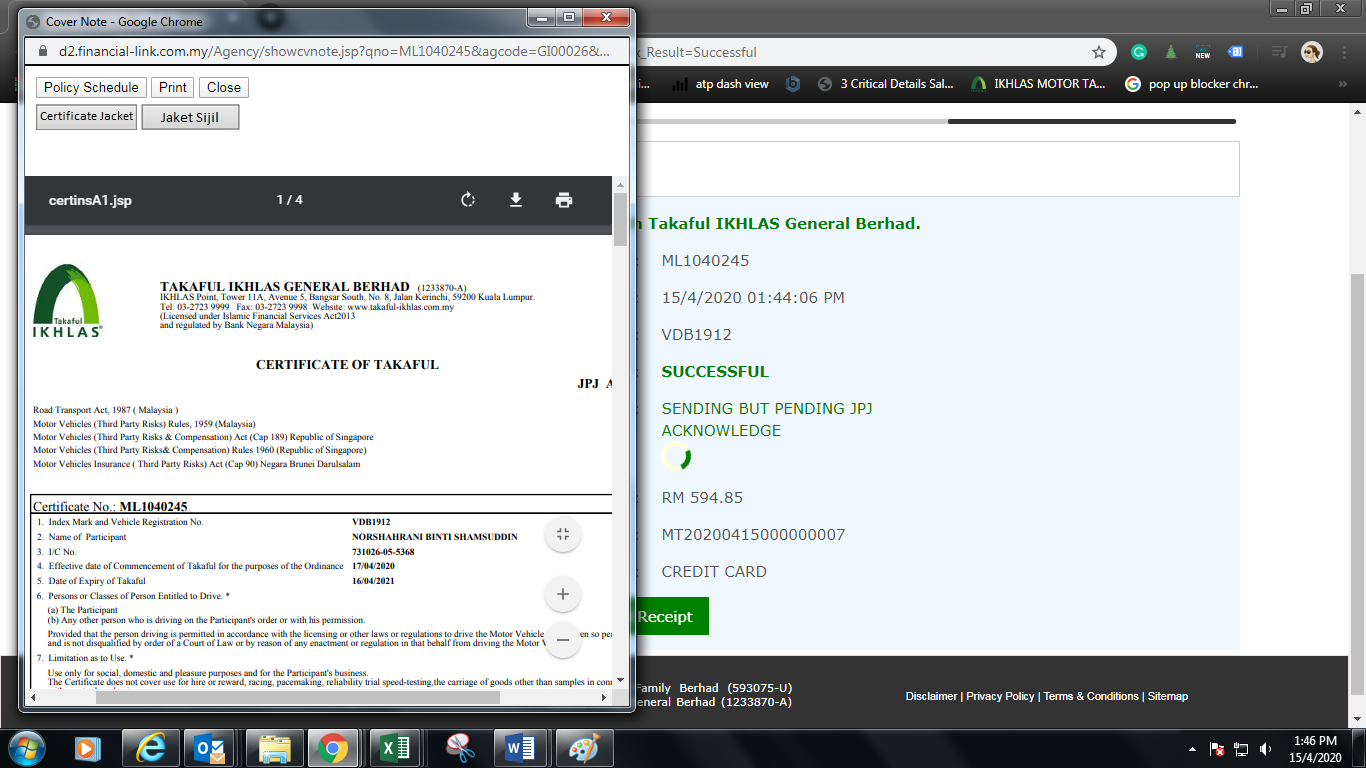Select expiry date 16/04/2021
The width and height of the screenshot is (1366, 768).
[x=373, y=581]
